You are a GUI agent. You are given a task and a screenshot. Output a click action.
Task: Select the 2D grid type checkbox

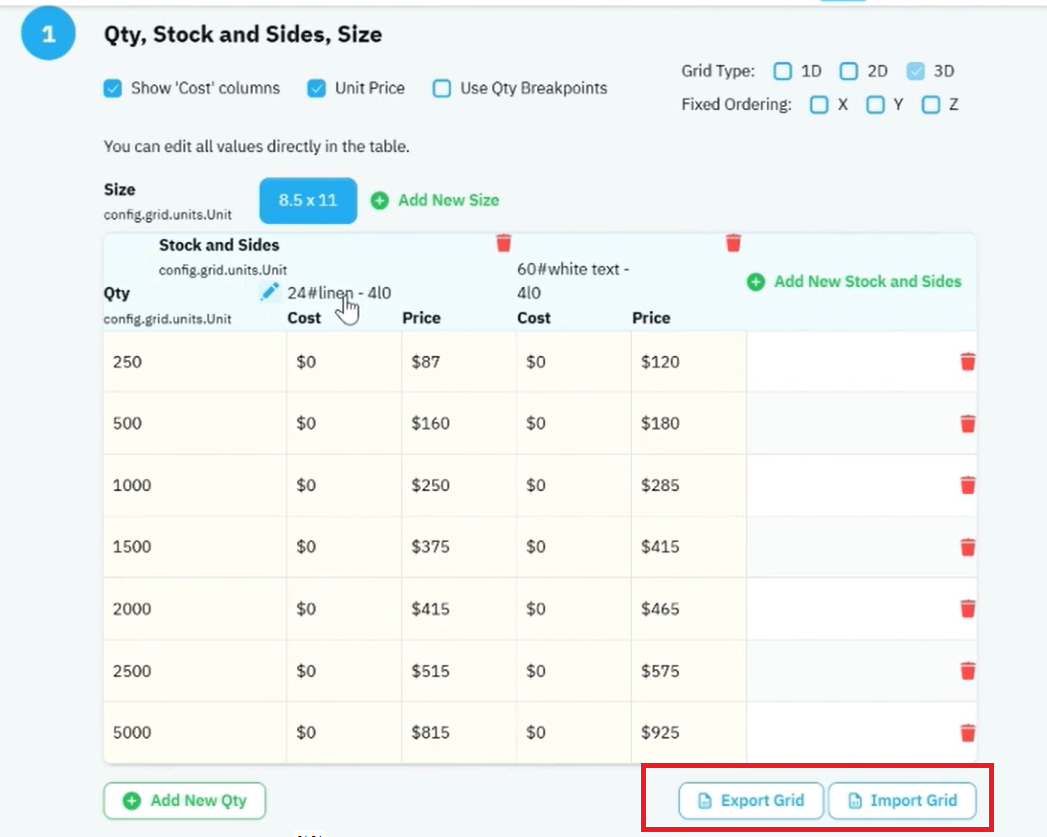[x=848, y=71]
